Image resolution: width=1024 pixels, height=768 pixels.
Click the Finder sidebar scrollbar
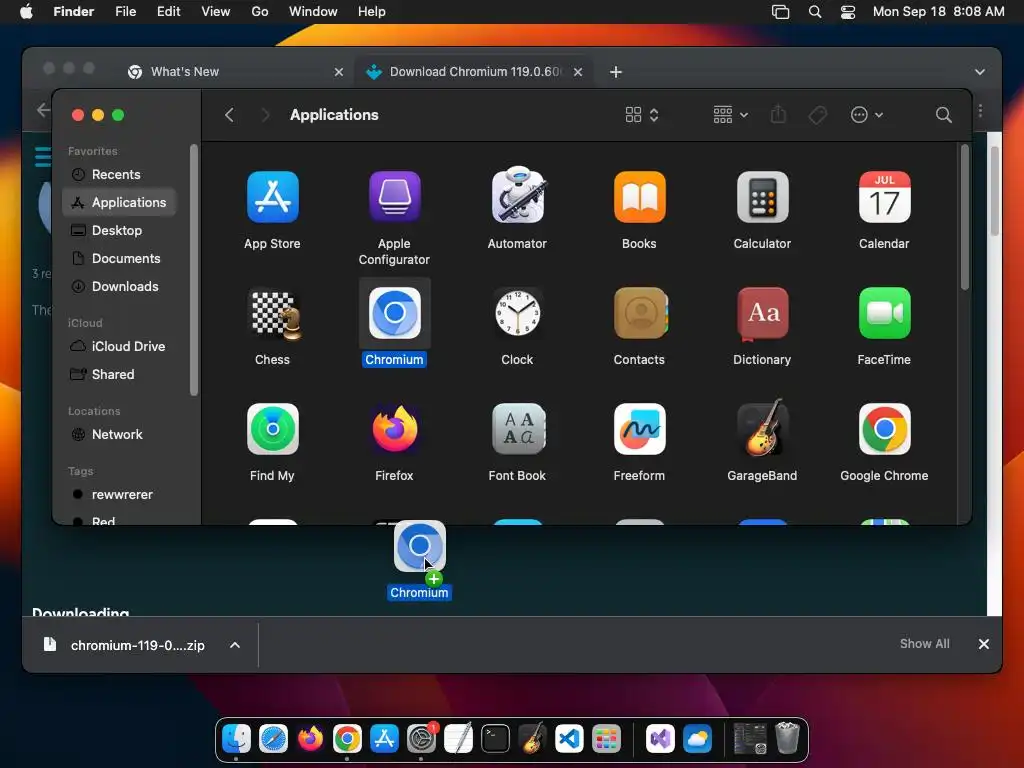click(x=193, y=270)
